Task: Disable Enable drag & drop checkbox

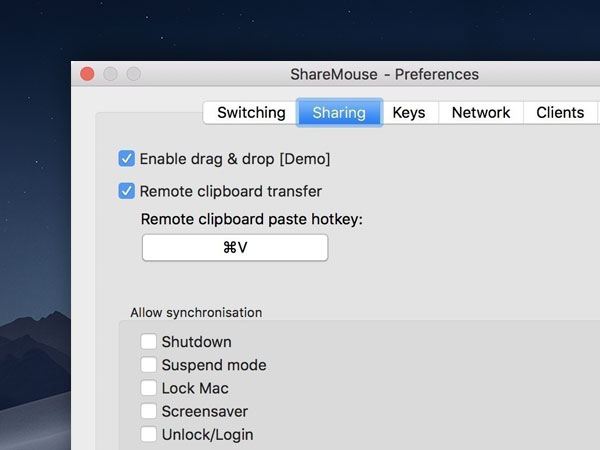Action: 127,158
